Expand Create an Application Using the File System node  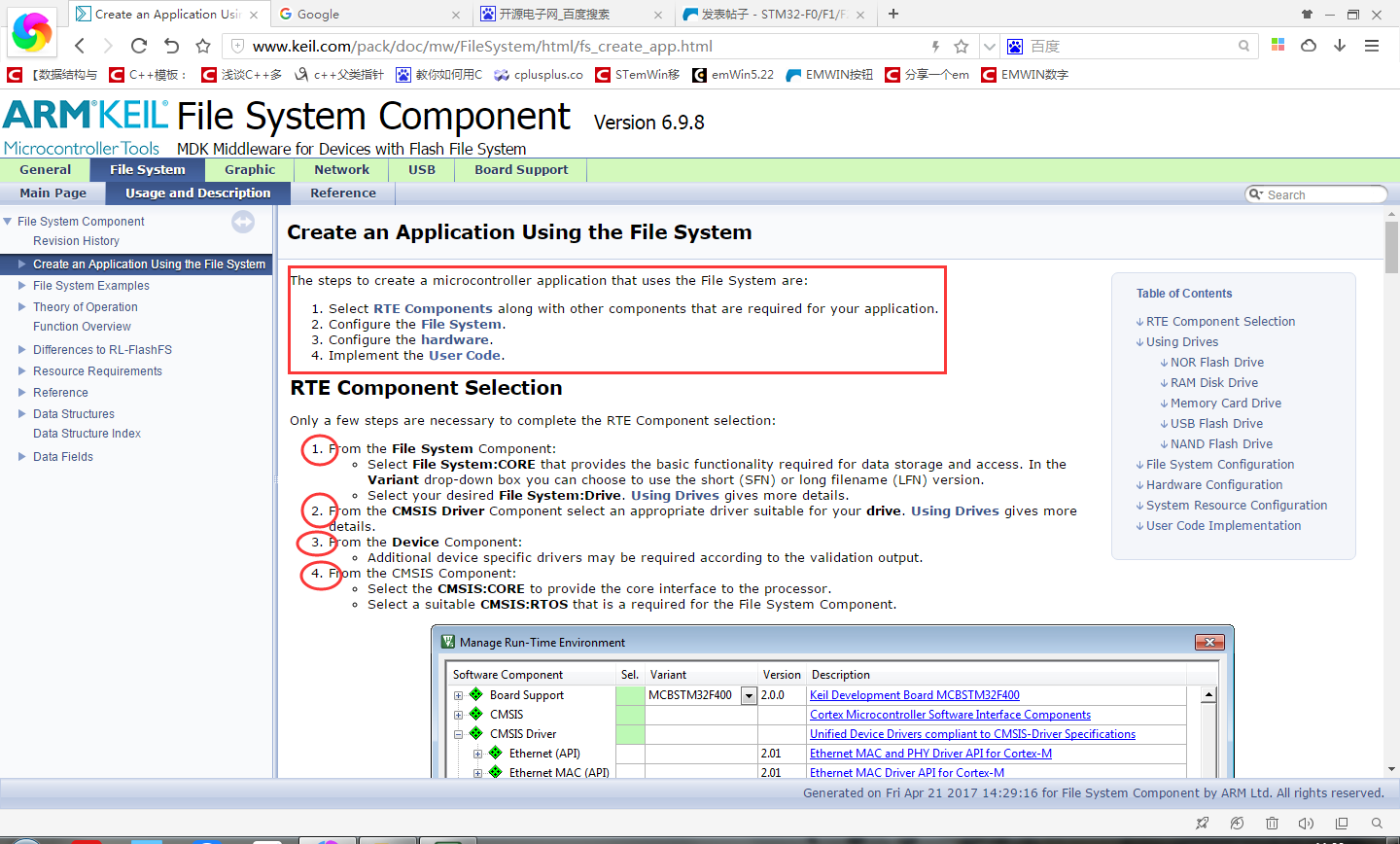(x=22, y=264)
